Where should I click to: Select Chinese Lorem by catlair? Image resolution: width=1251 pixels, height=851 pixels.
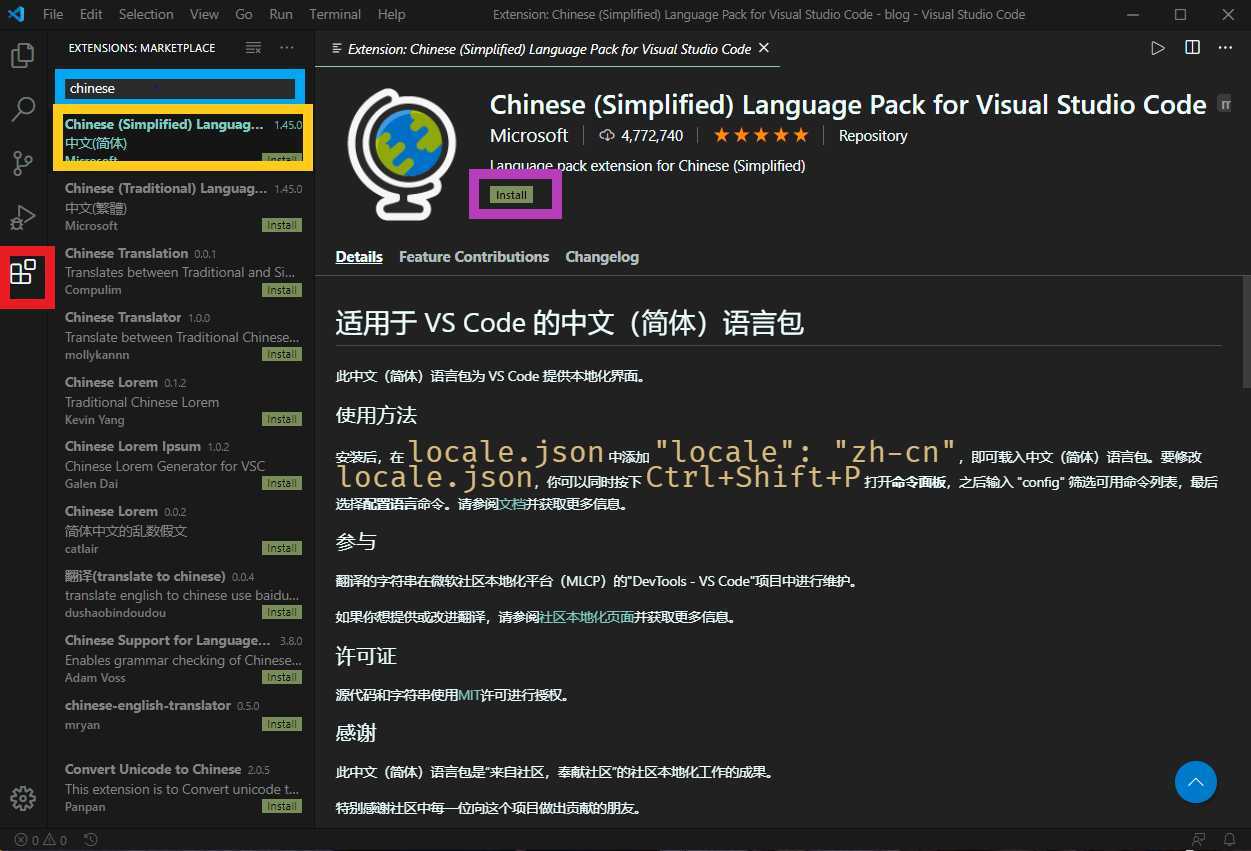[x=183, y=530]
